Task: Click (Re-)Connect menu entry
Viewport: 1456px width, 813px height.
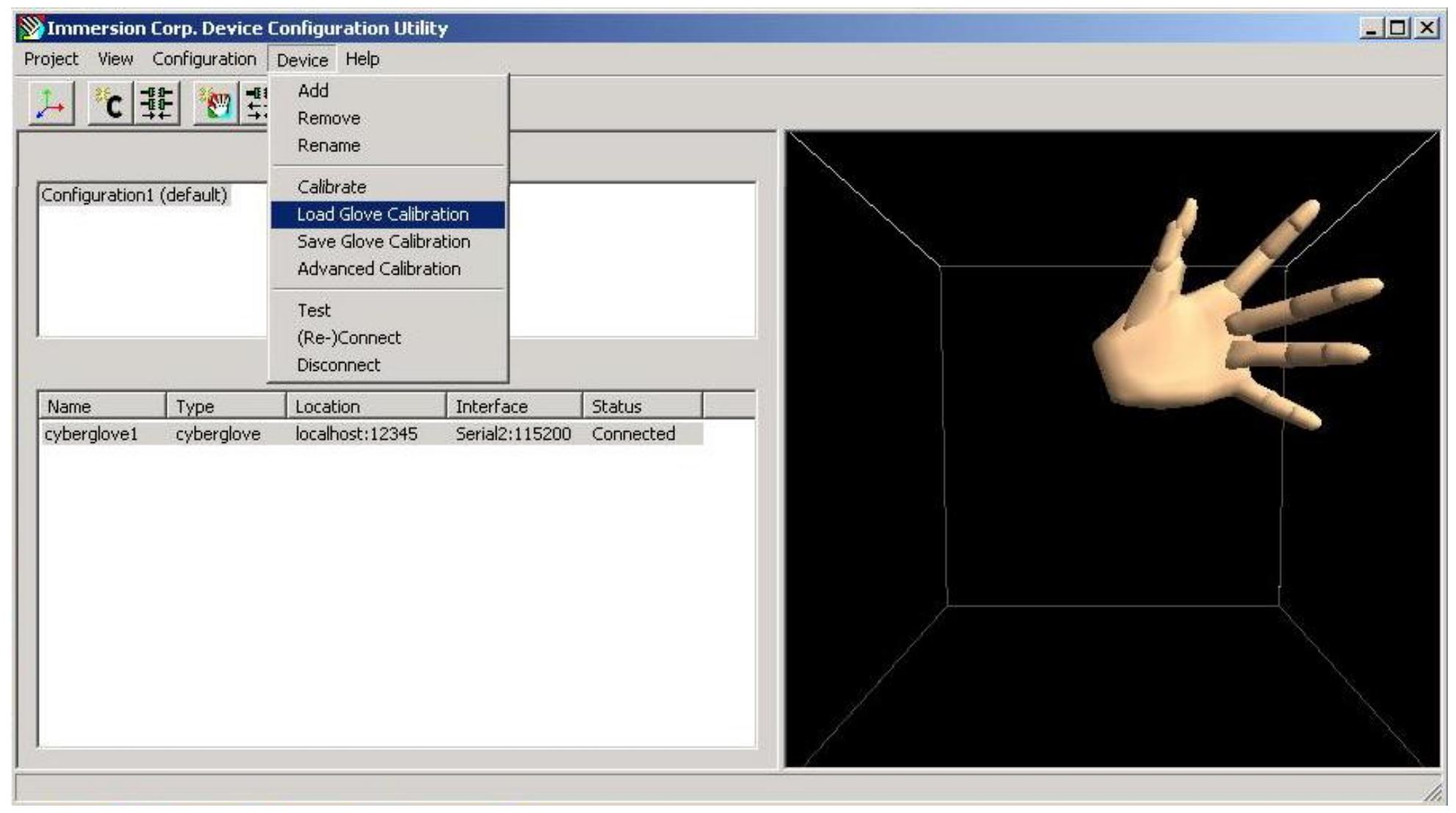Action: click(388, 338)
